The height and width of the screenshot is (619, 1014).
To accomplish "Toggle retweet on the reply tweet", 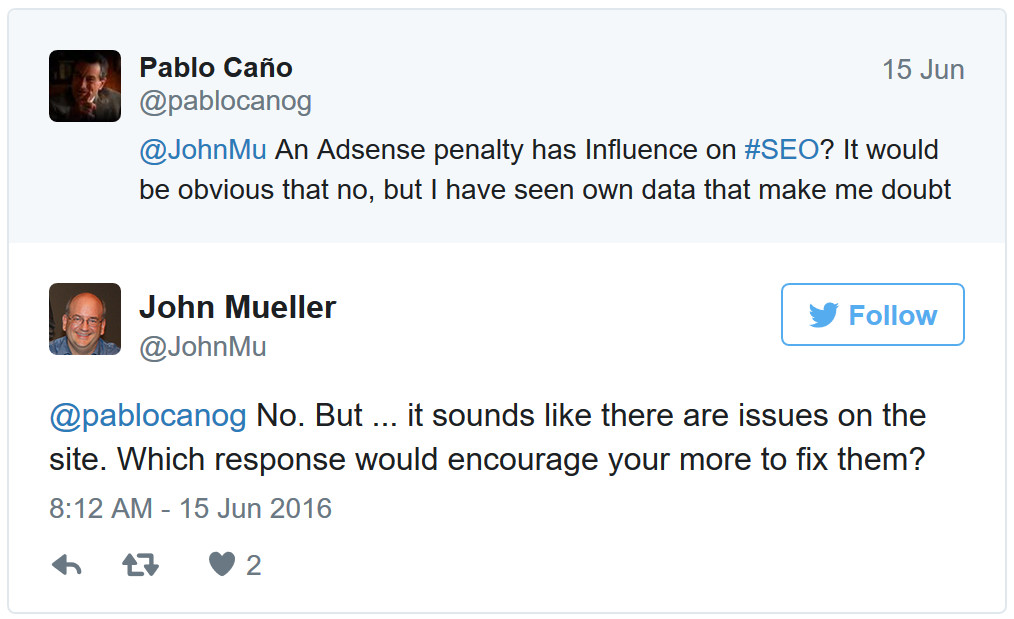I will pos(140,565).
